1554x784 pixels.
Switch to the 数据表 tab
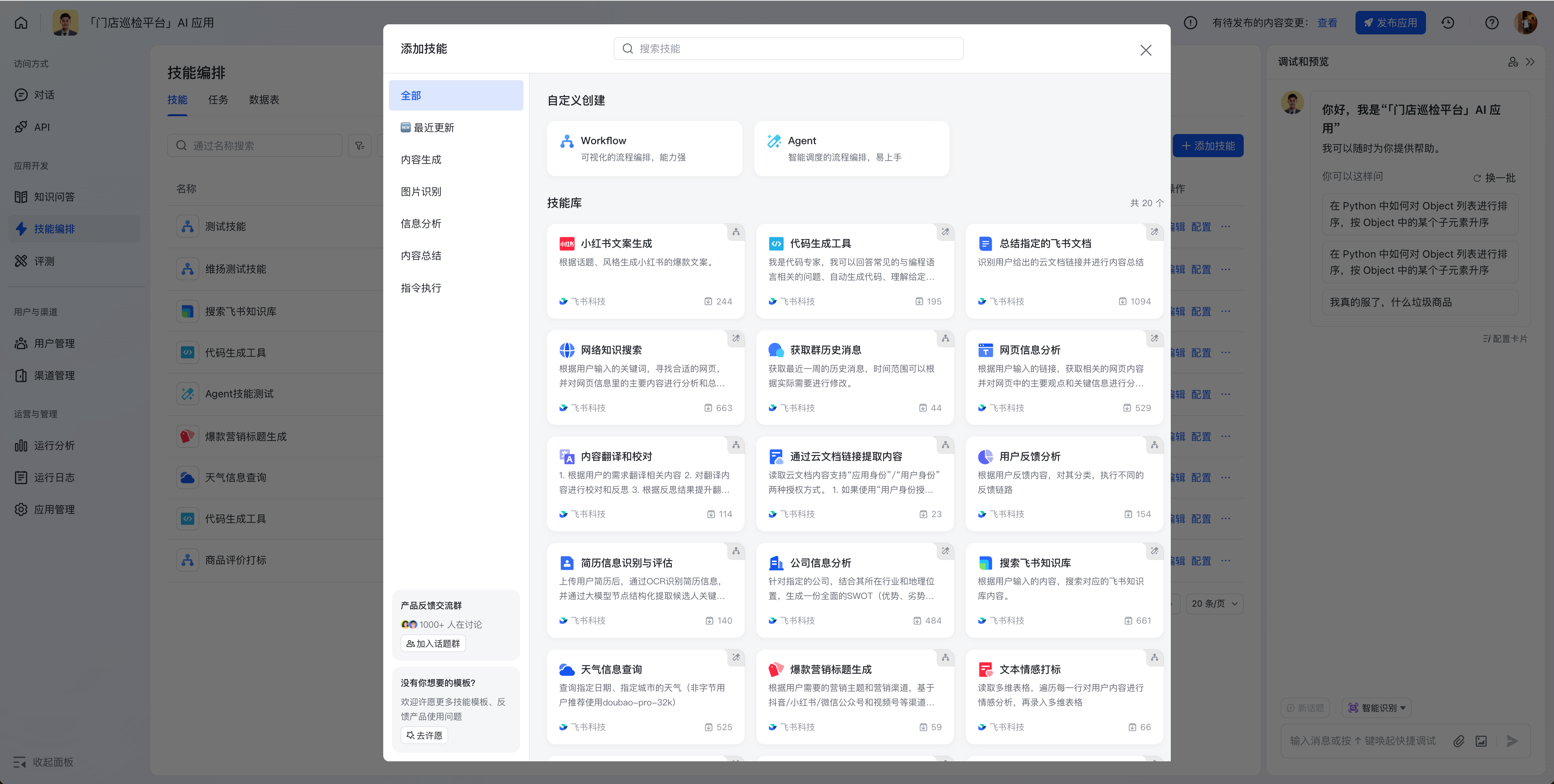point(264,100)
